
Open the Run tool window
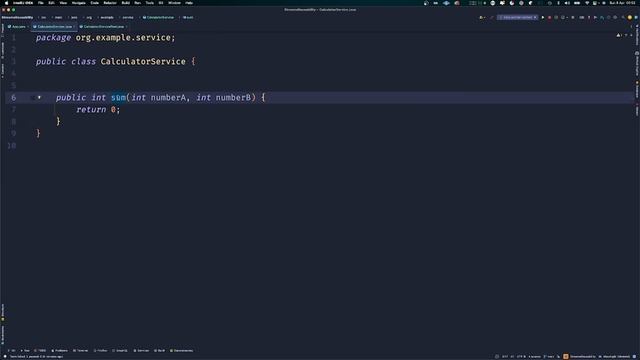pyautogui.click(x=25, y=351)
